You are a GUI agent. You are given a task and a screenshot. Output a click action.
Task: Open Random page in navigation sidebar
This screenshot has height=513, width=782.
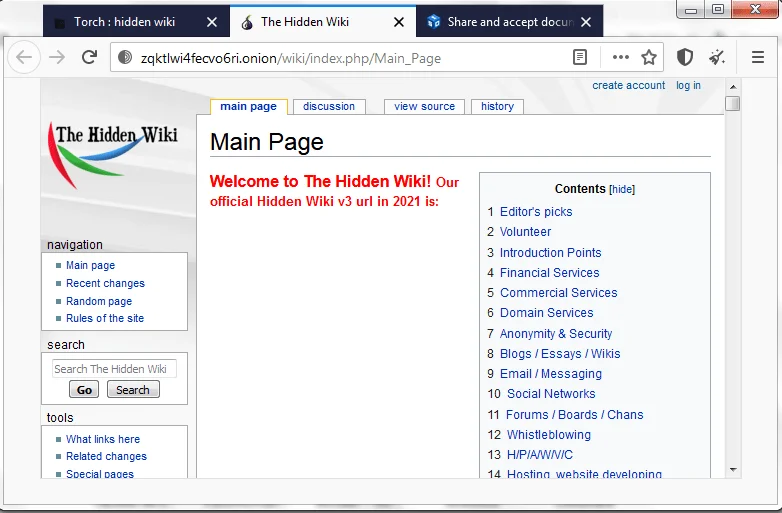tap(99, 301)
